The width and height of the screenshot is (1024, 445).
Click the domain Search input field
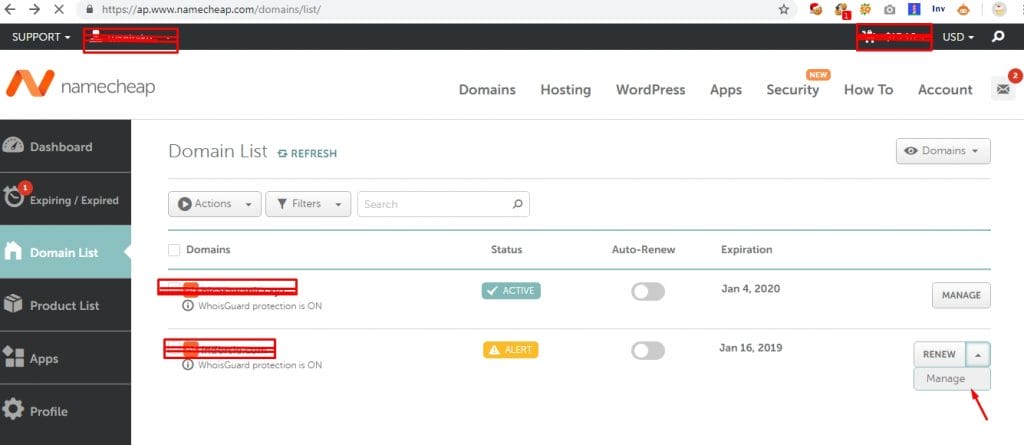[x=435, y=204]
